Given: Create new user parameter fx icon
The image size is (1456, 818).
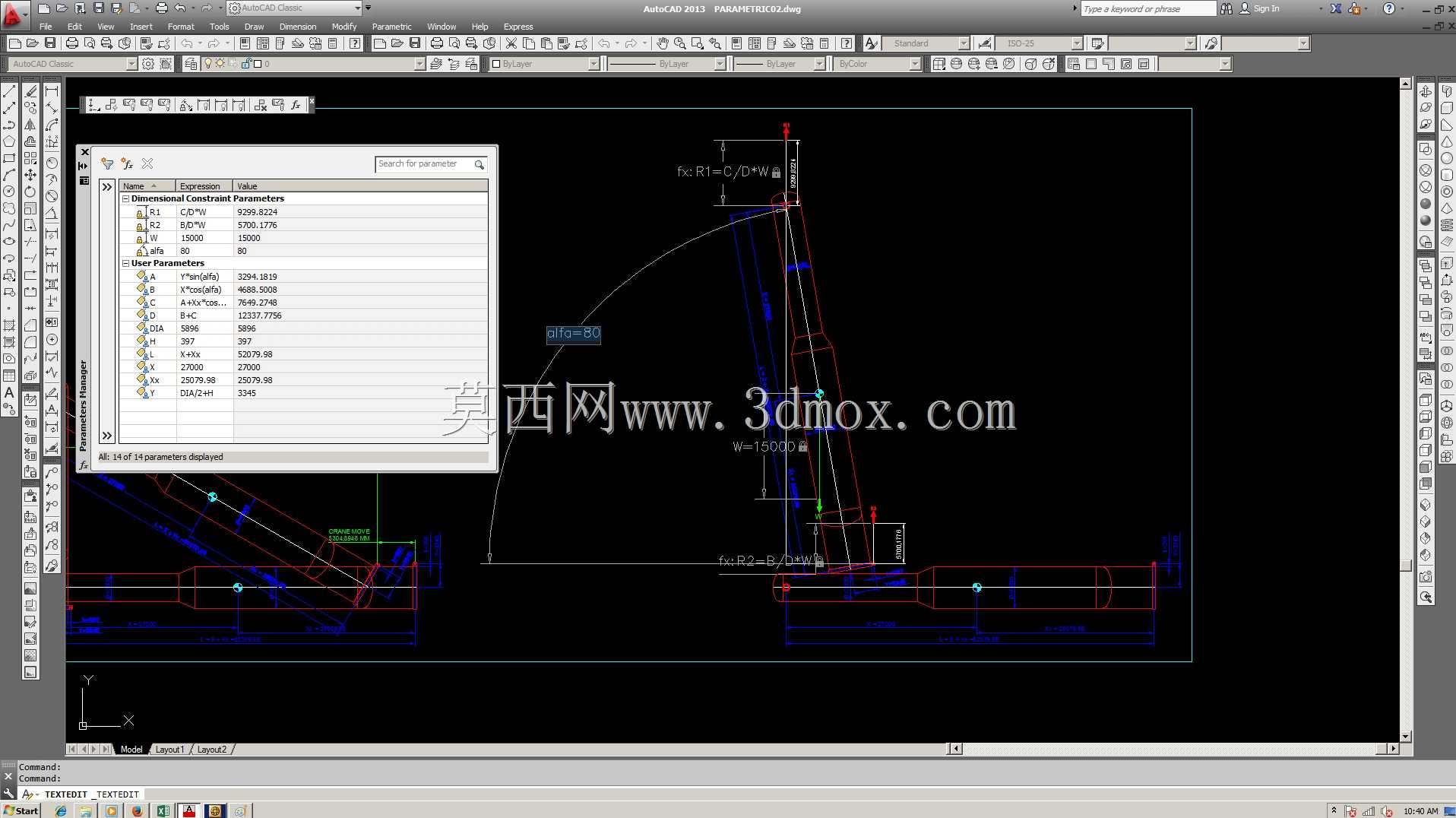Looking at the screenshot, I should tap(127, 163).
